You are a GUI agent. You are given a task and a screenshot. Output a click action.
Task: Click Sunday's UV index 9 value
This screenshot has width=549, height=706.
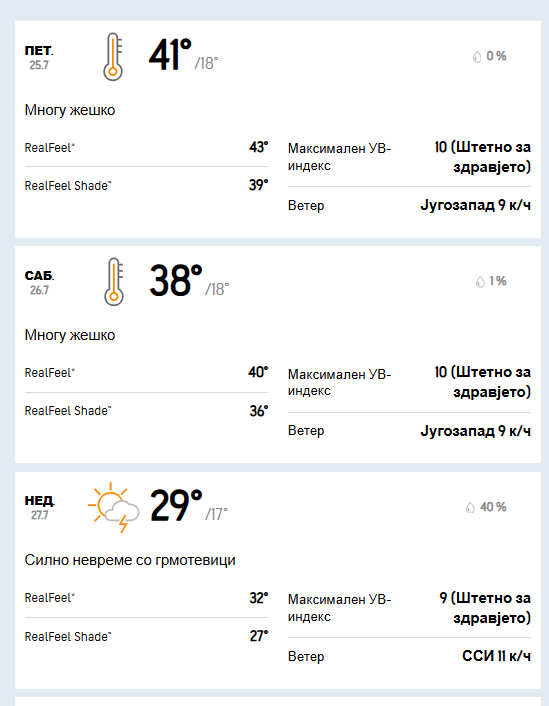pyautogui.click(x=485, y=607)
